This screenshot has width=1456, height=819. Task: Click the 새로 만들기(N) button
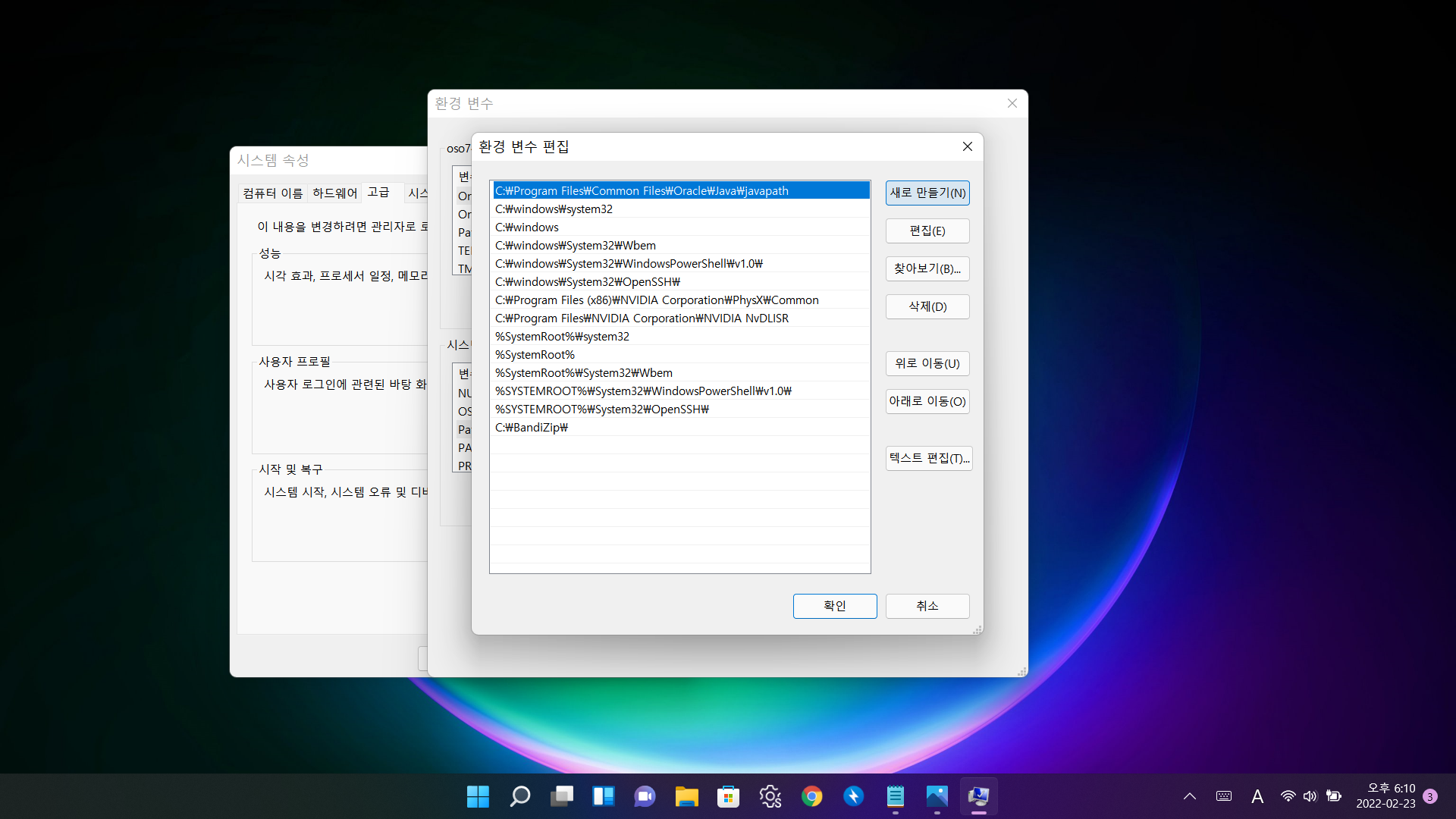click(x=927, y=193)
